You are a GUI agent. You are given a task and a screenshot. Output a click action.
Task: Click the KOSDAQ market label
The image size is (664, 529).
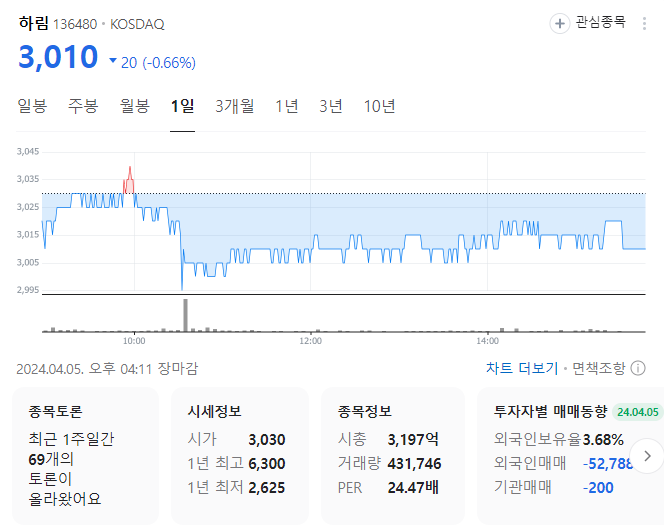click(x=137, y=24)
